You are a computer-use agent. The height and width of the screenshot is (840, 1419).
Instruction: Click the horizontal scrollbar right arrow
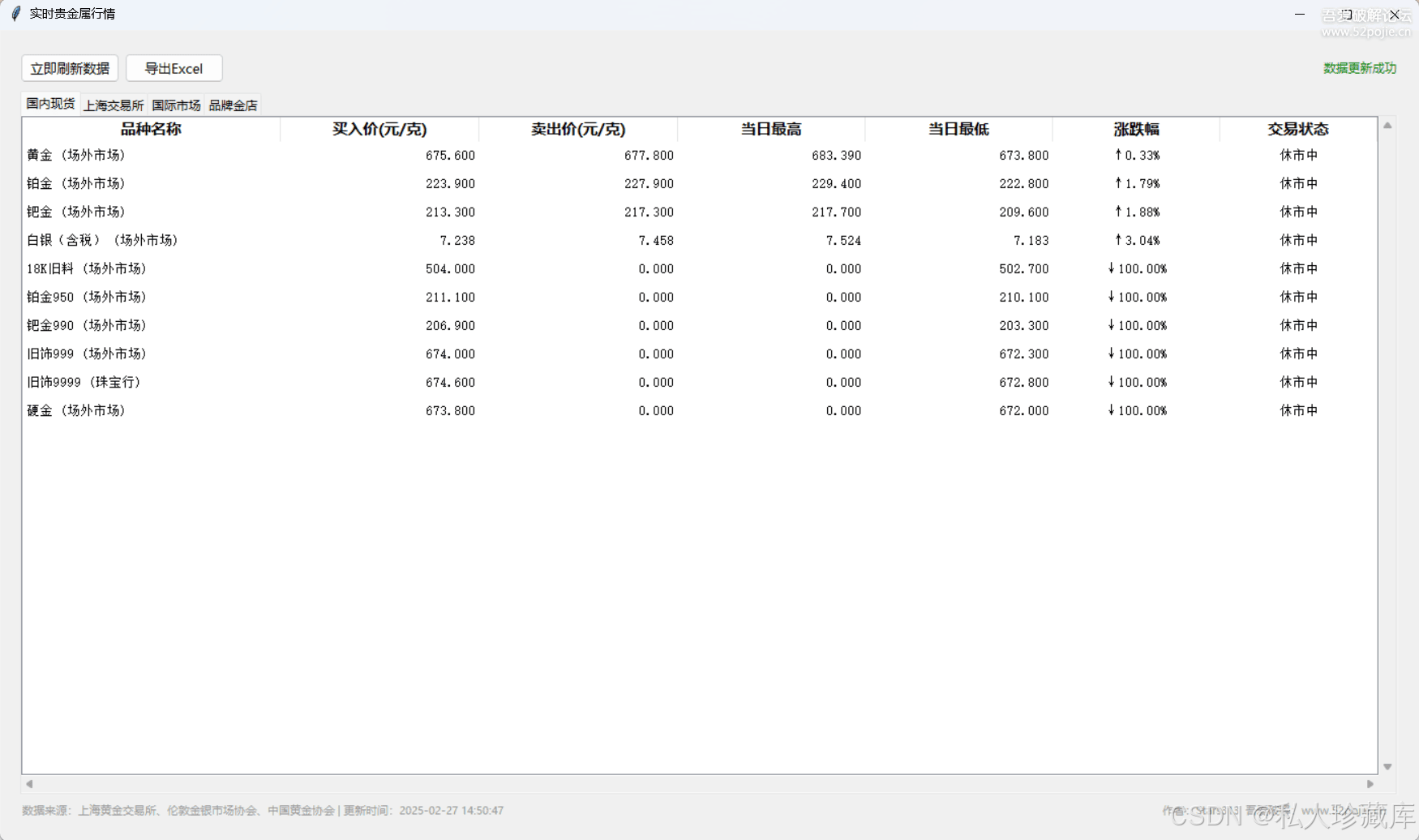tap(1370, 783)
